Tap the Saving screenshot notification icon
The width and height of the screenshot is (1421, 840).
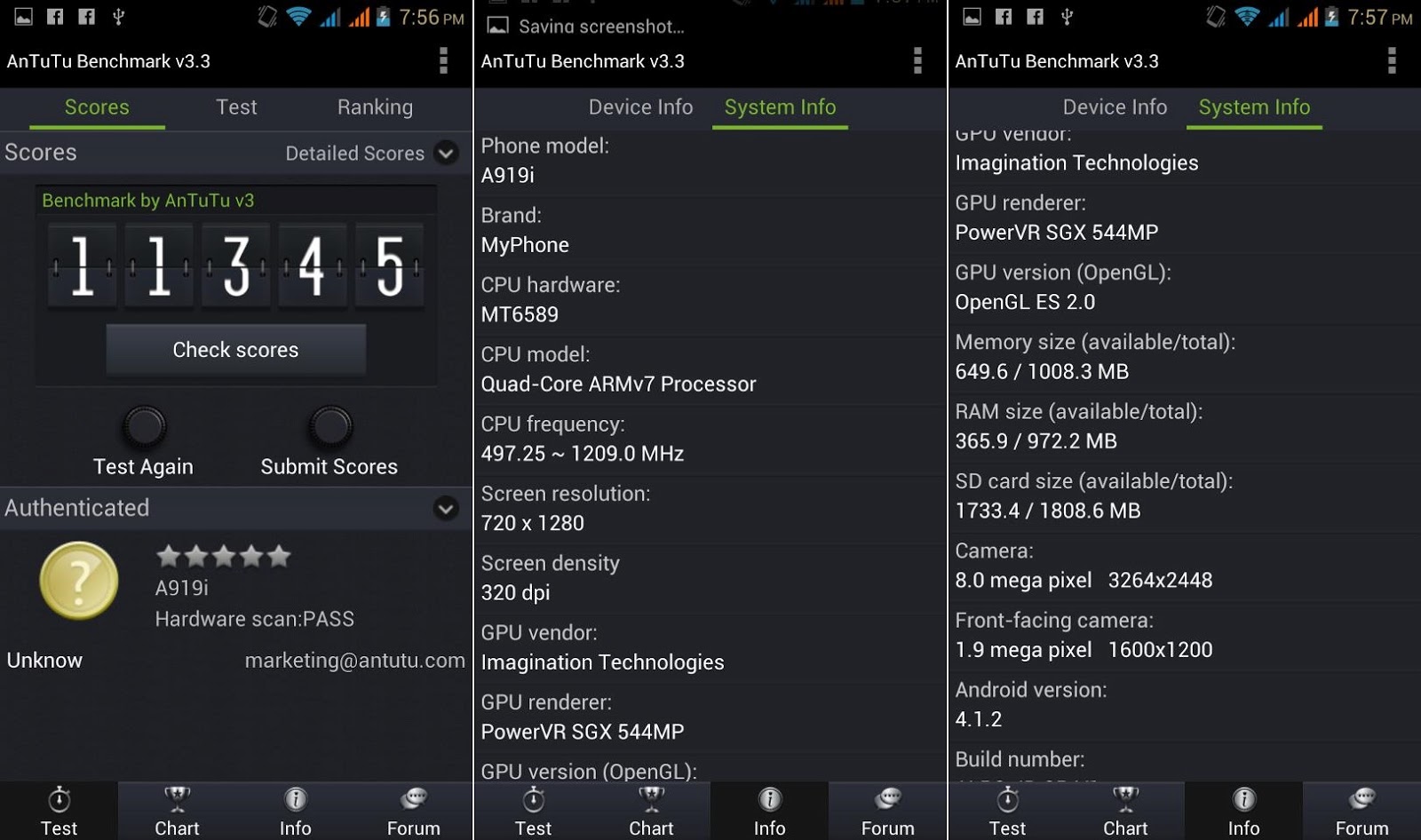tap(498, 26)
